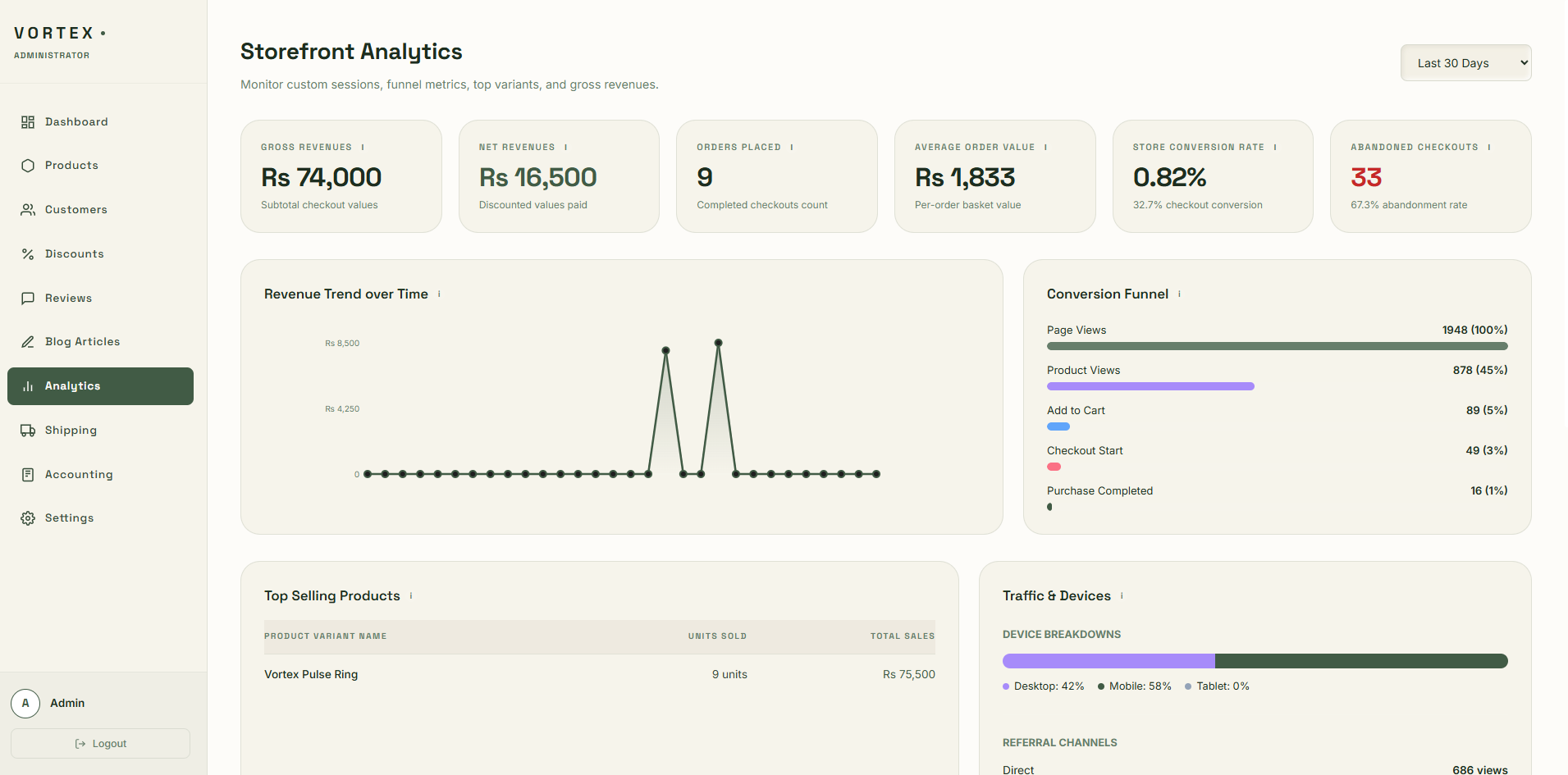Click the Discounts percent icon
Image resolution: width=1568 pixels, height=775 pixels.
pos(28,254)
